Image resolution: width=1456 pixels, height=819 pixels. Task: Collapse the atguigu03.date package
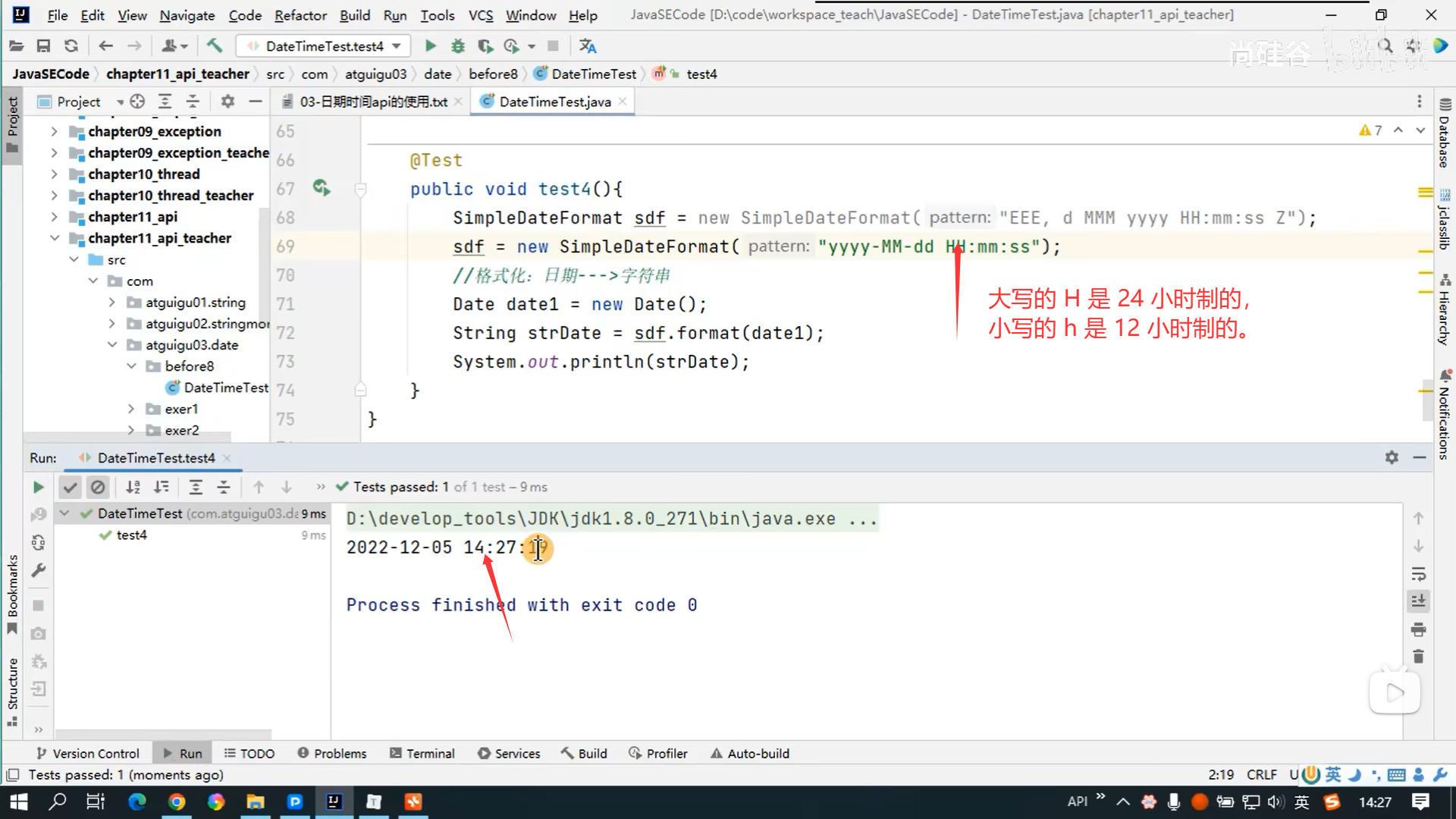point(112,345)
